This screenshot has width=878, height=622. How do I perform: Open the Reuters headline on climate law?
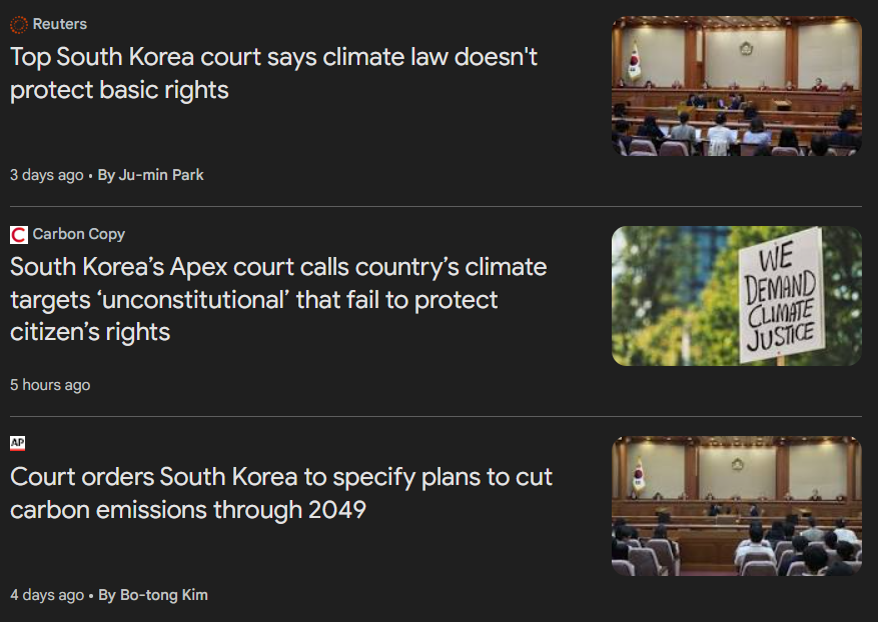pos(273,73)
